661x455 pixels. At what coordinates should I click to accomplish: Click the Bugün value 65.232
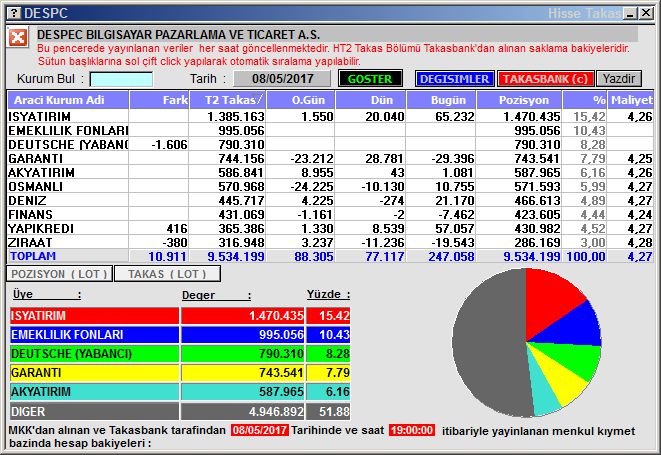[x=454, y=116]
